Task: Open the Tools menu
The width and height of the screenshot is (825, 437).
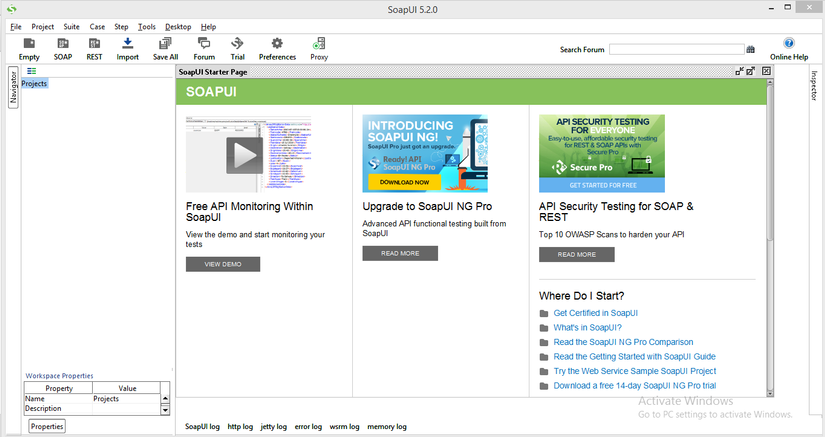Action: (147, 27)
